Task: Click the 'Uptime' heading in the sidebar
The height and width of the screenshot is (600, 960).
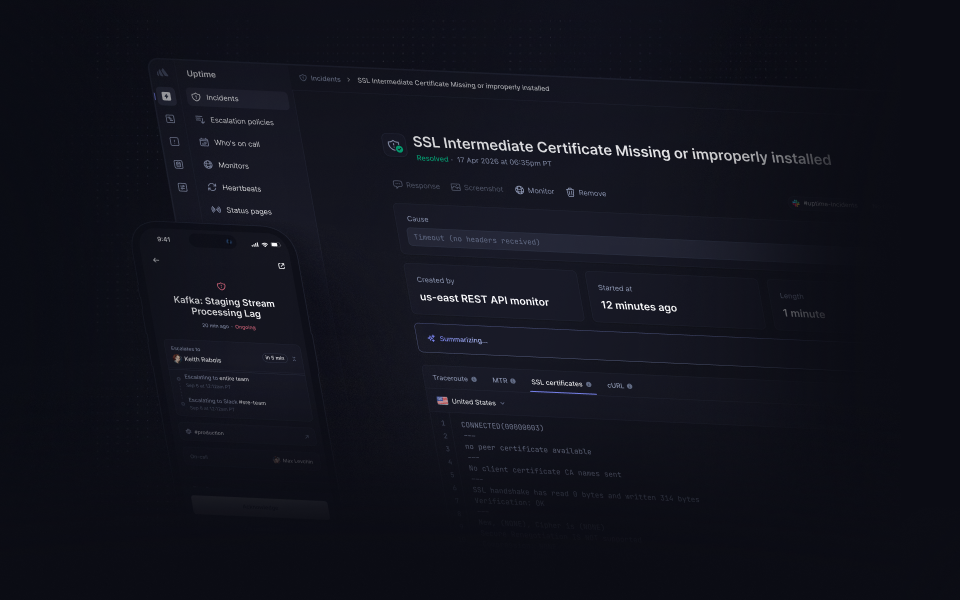Action: [x=201, y=74]
